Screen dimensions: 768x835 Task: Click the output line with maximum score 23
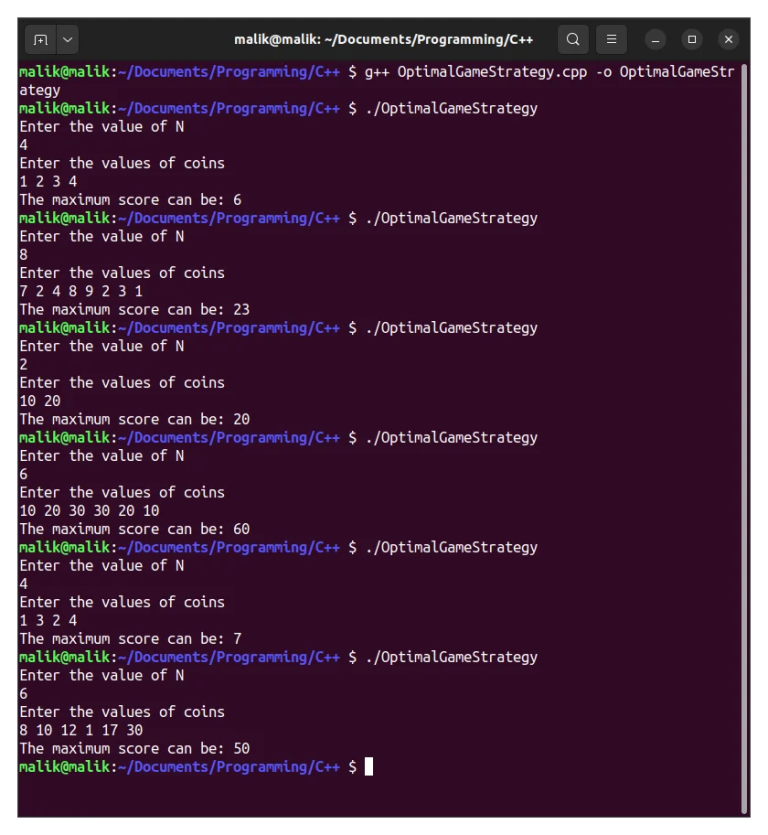[x=134, y=310]
